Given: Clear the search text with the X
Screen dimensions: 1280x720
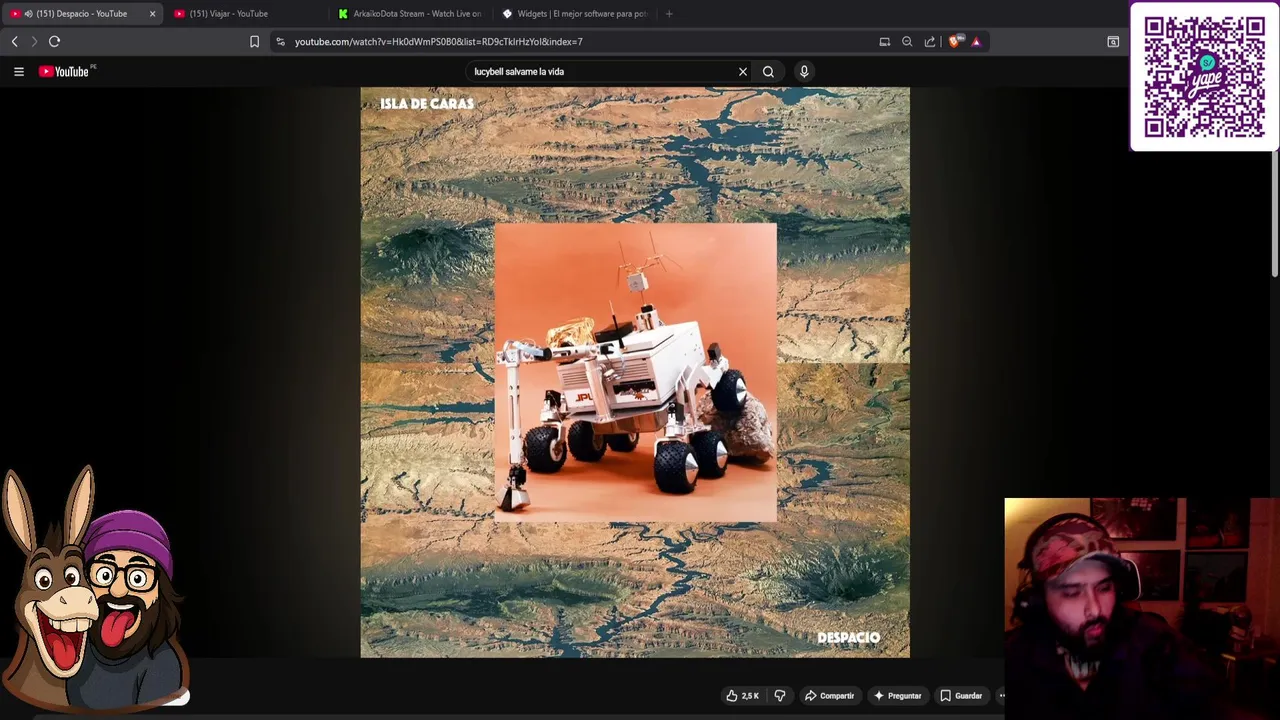Looking at the screenshot, I should coord(743,71).
